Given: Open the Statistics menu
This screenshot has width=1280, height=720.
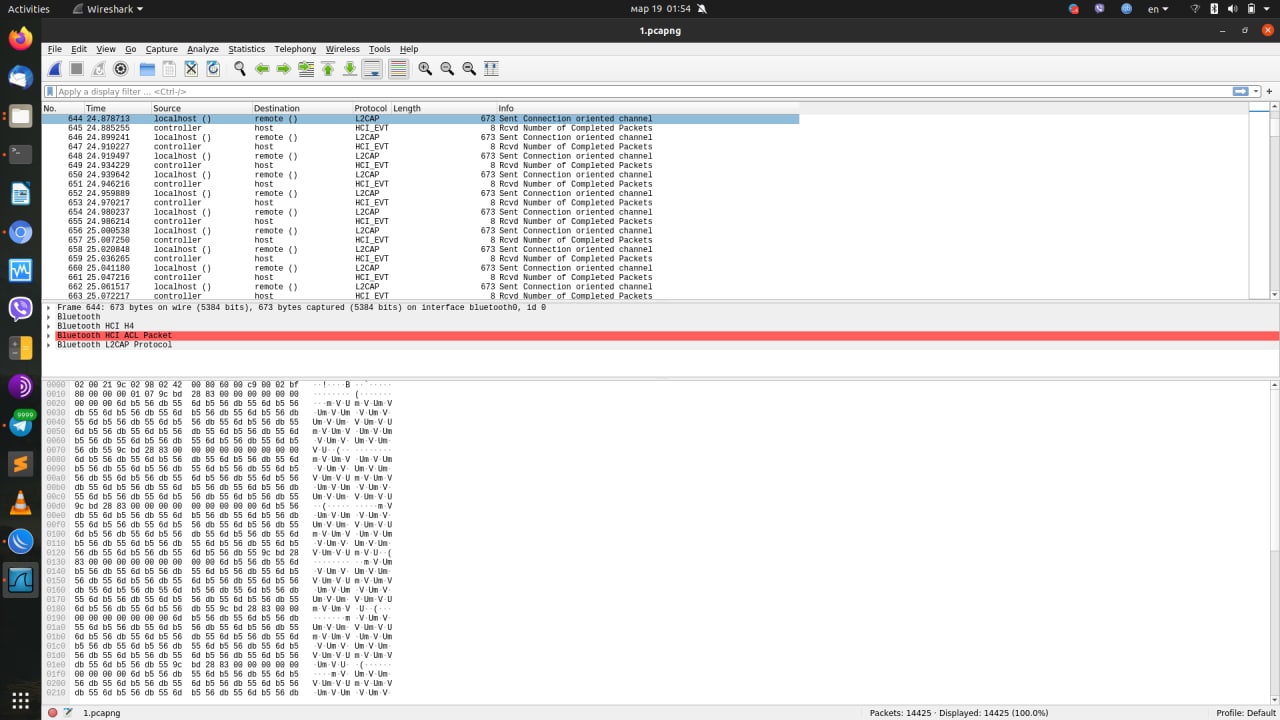Looking at the screenshot, I should pos(247,49).
